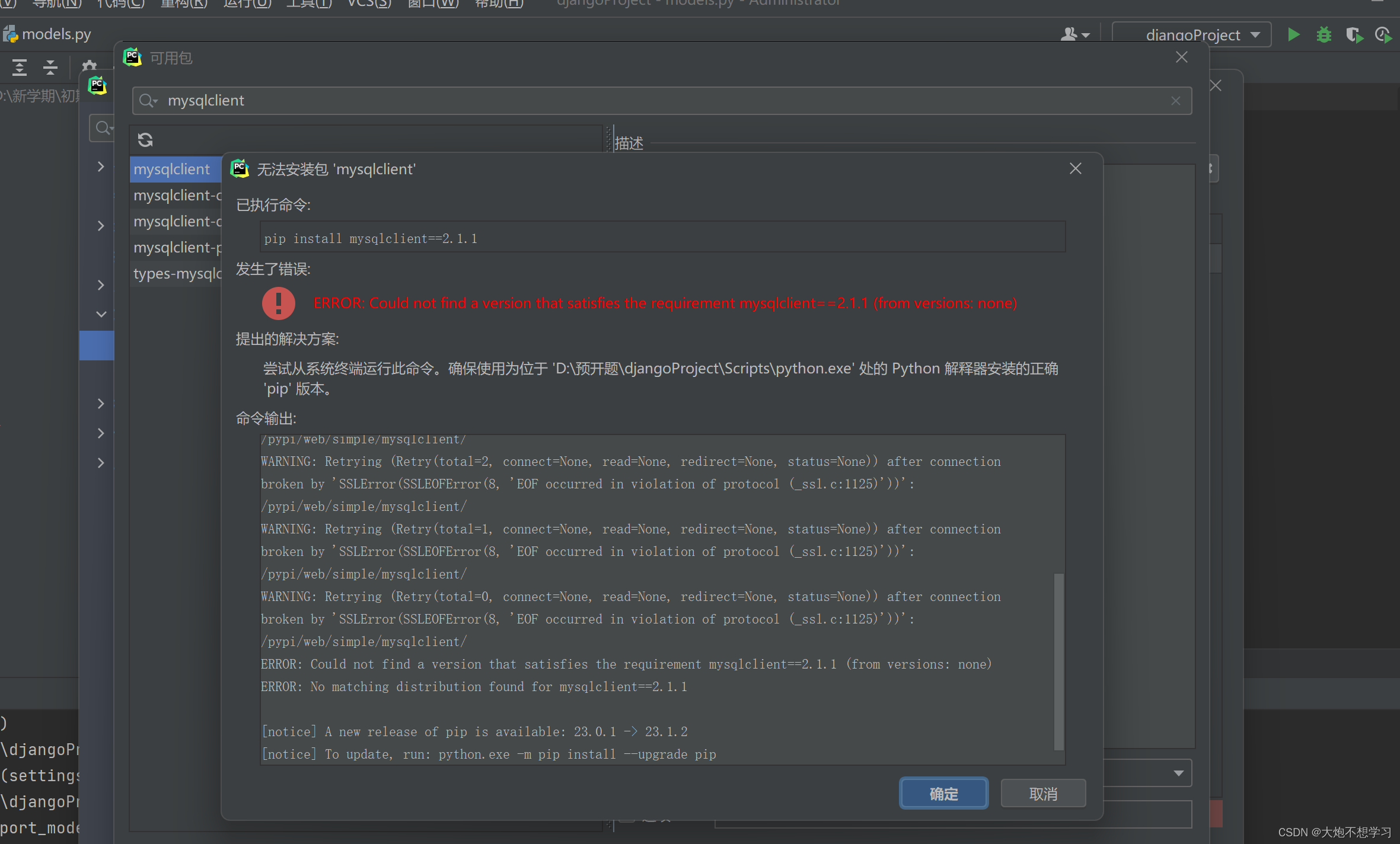Open 帮助(H) menu
Viewport: 1400px width, 844px height.
499,4
